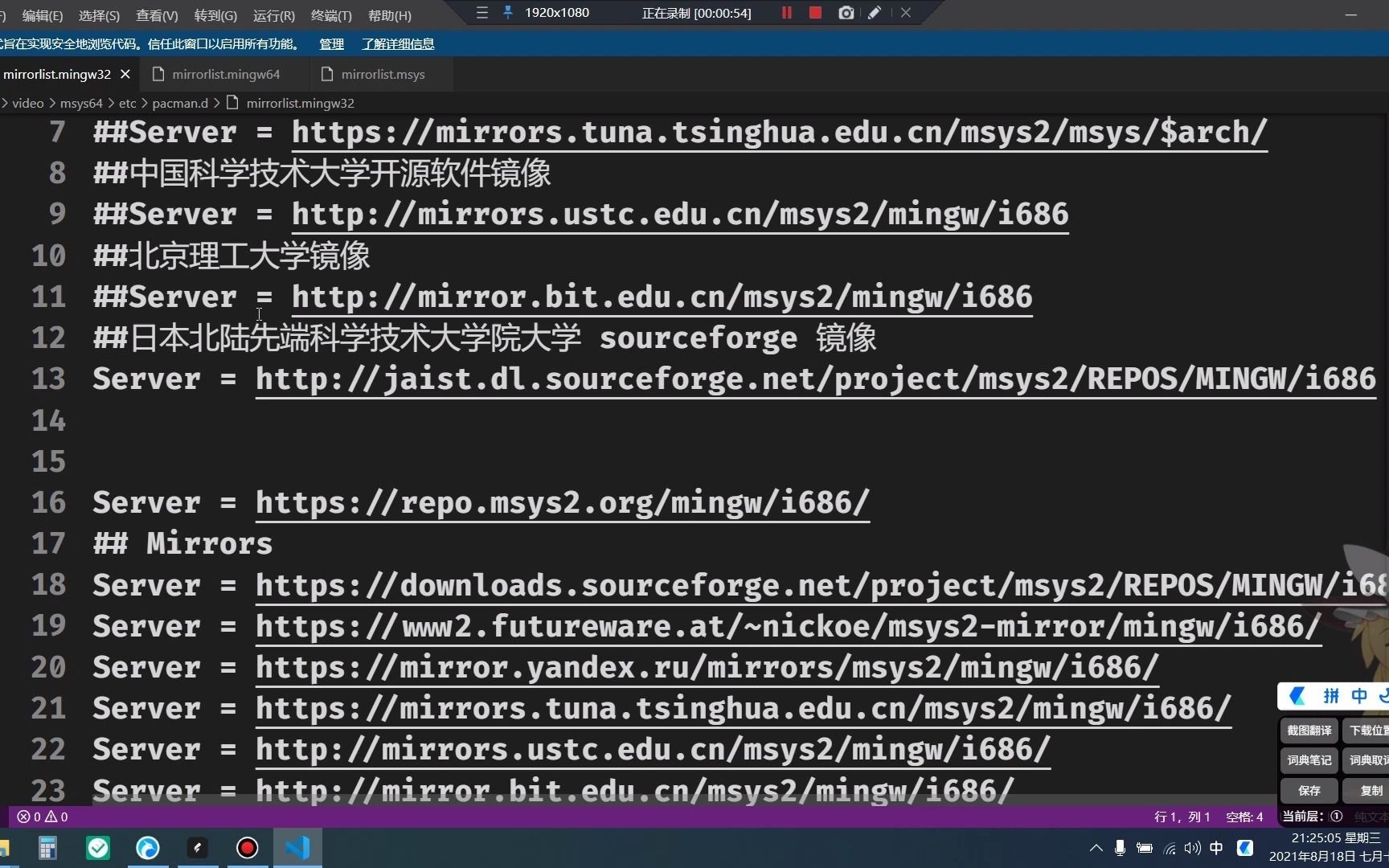The height and width of the screenshot is (868, 1389).
Task: Click line number 14 in the gutter
Action: 49,420
